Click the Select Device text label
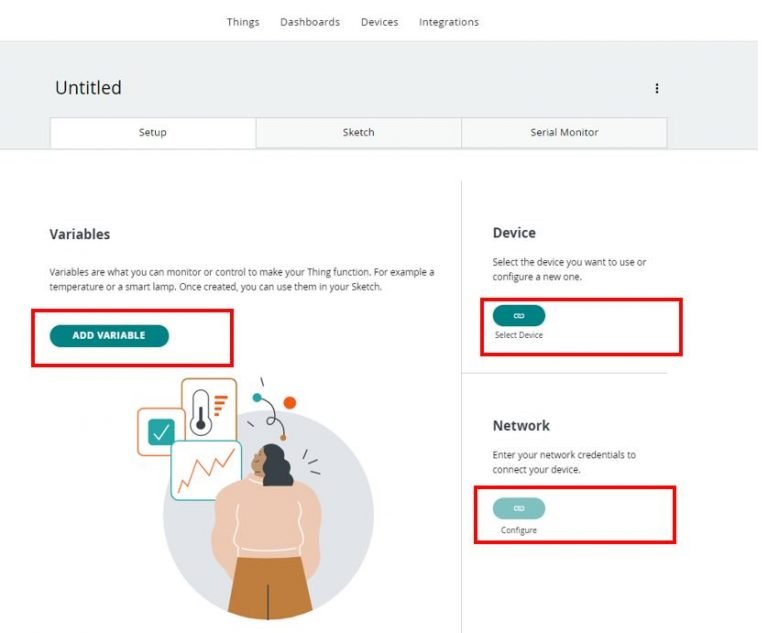 [x=519, y=335]
